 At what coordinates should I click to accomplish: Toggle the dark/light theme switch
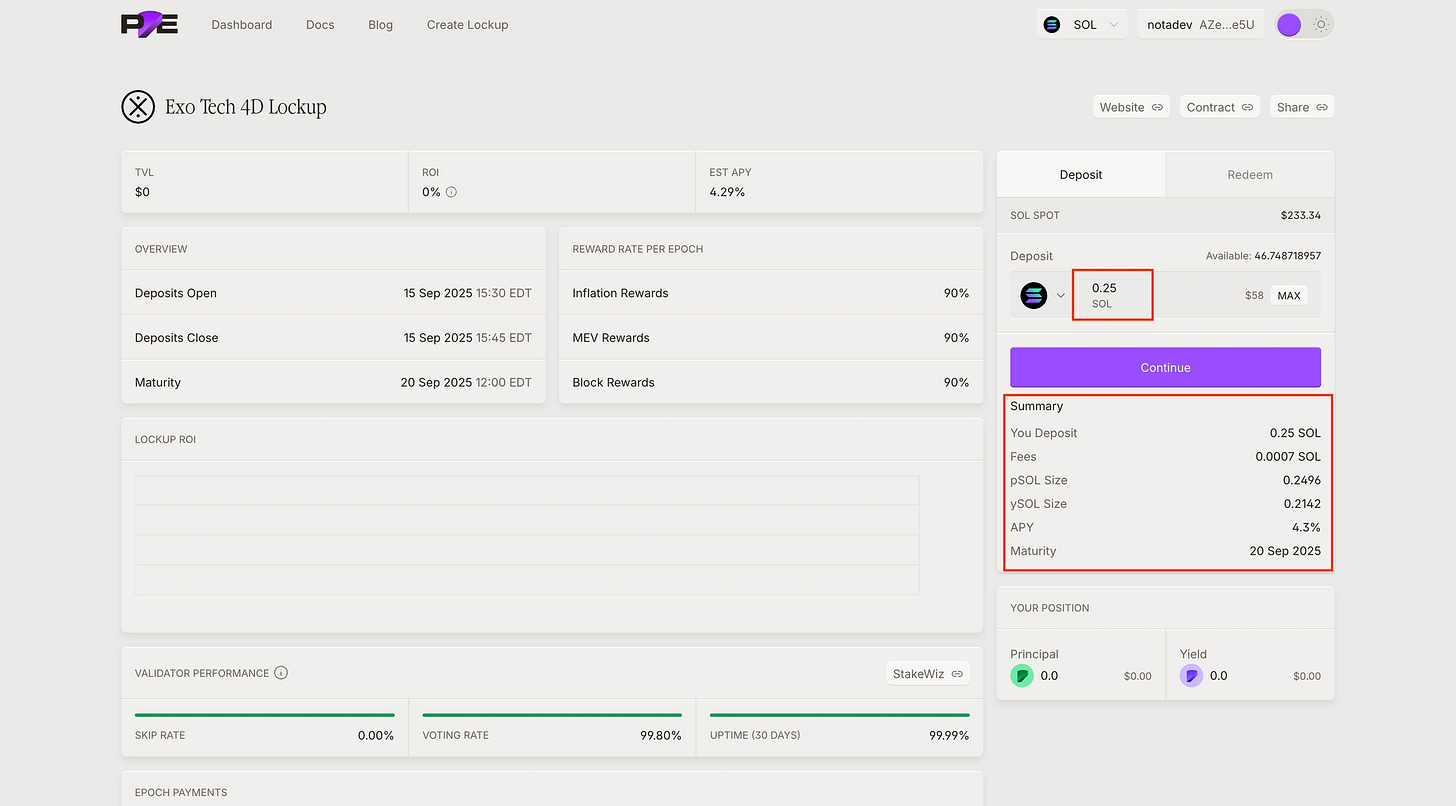click(x=1304, y=25)
